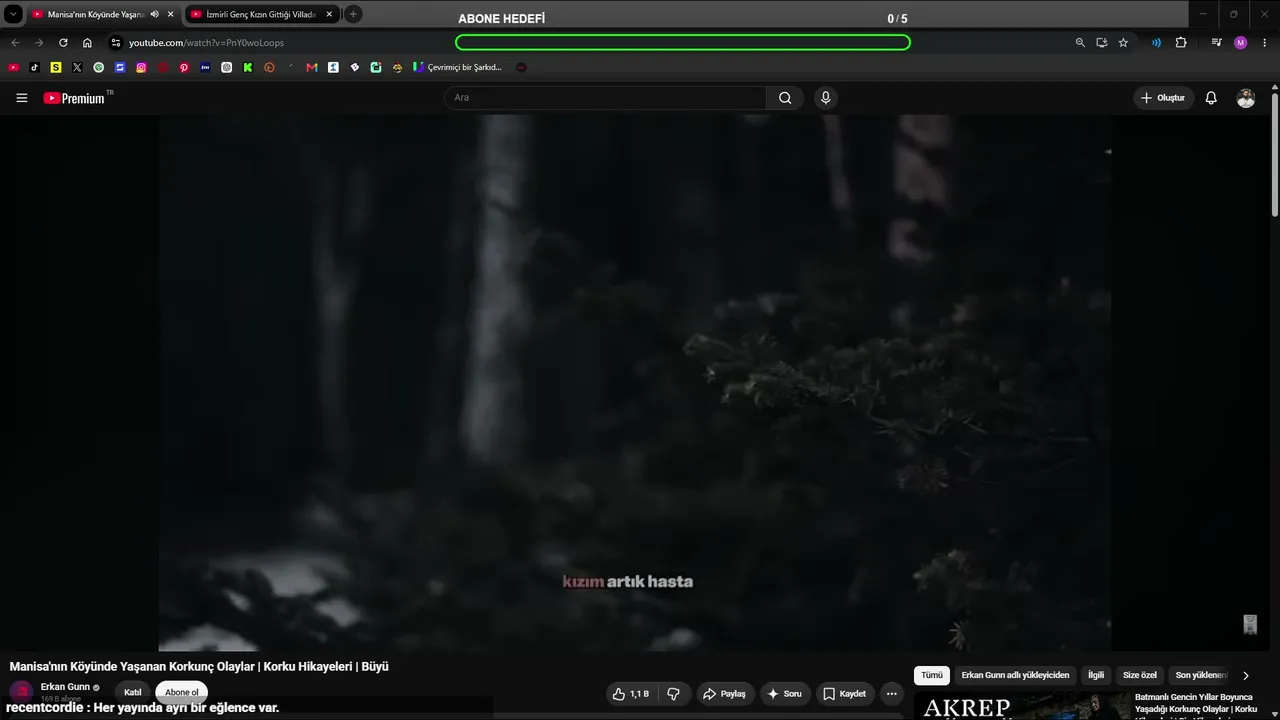The width and height of the screenshot is (1280, 720).
Task: Dislike the video with thumbs down
Action: 674,694
